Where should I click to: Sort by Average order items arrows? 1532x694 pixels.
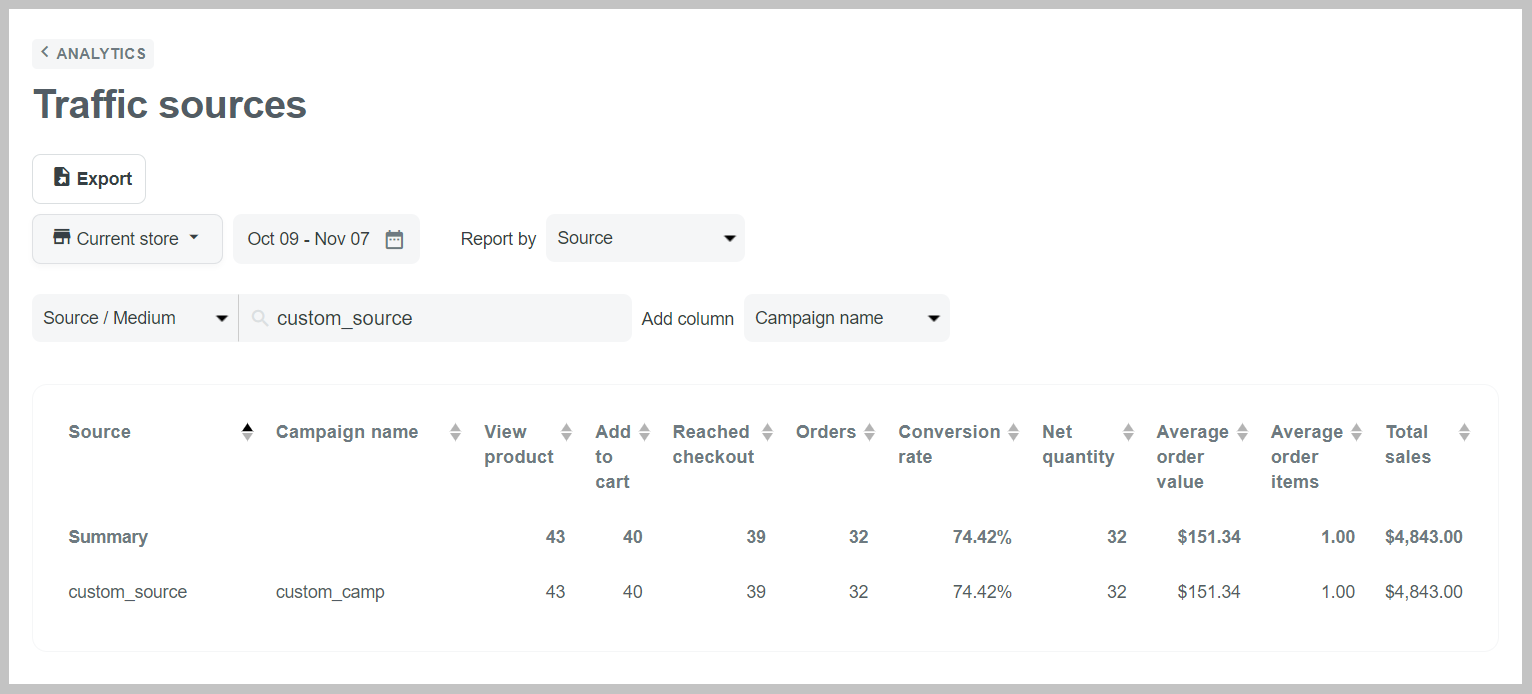point(1356,432)
